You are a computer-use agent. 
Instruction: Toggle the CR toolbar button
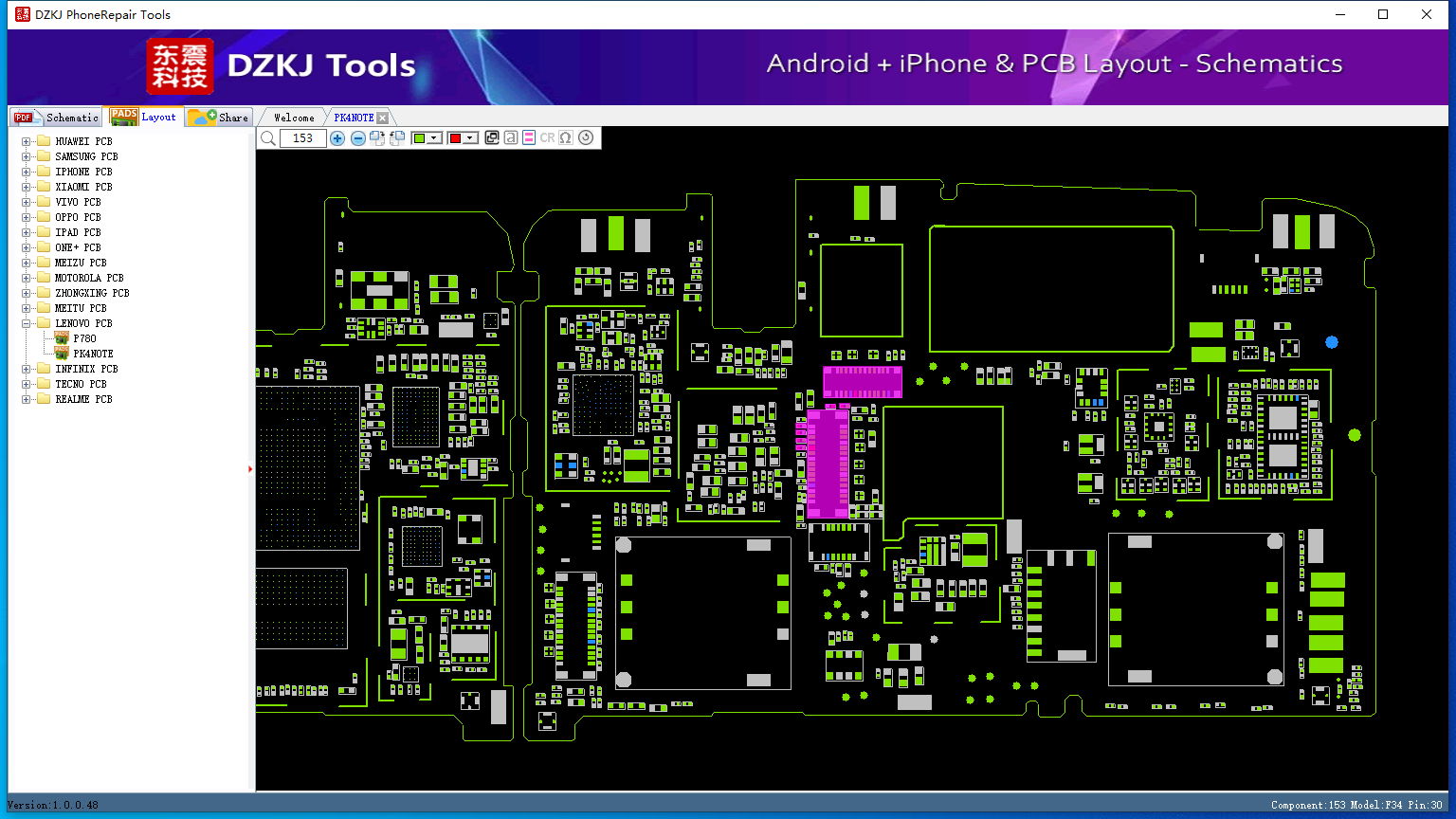click(547, 138)
